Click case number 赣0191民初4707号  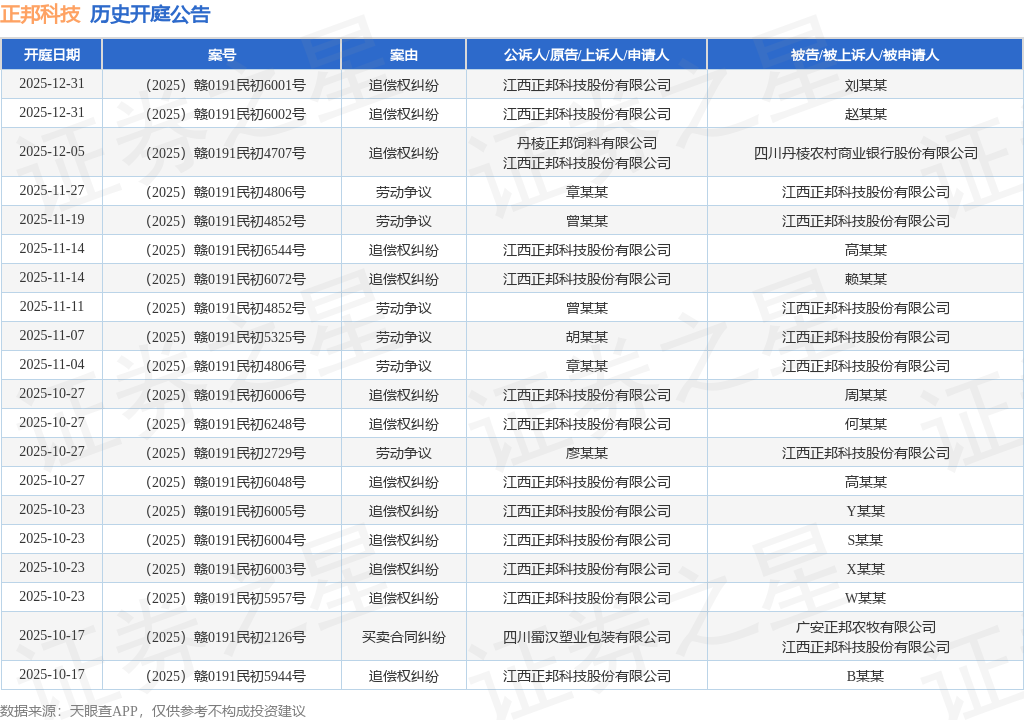[x=225, y=153]
